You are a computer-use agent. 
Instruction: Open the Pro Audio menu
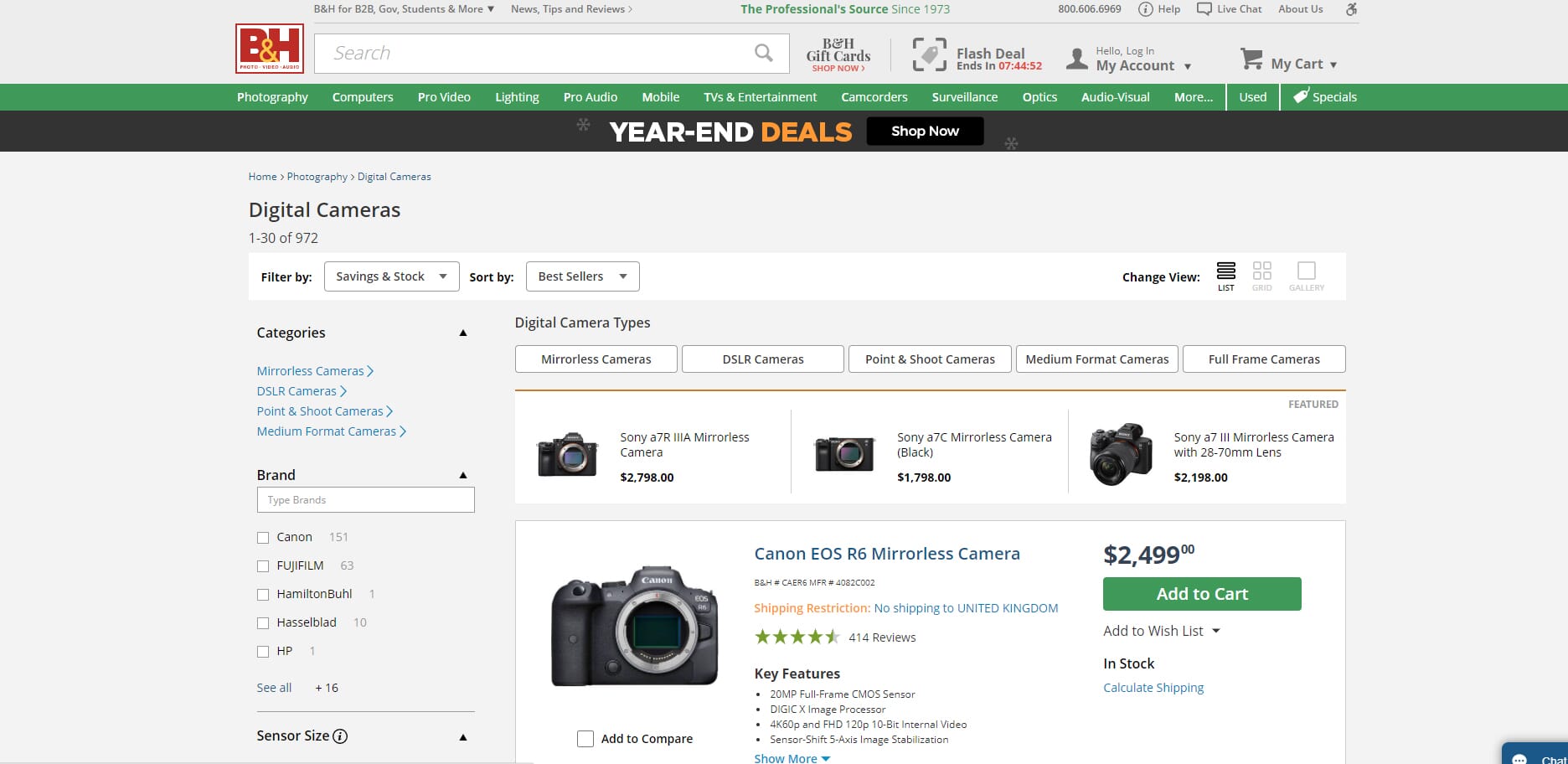(x=590, y=97)
